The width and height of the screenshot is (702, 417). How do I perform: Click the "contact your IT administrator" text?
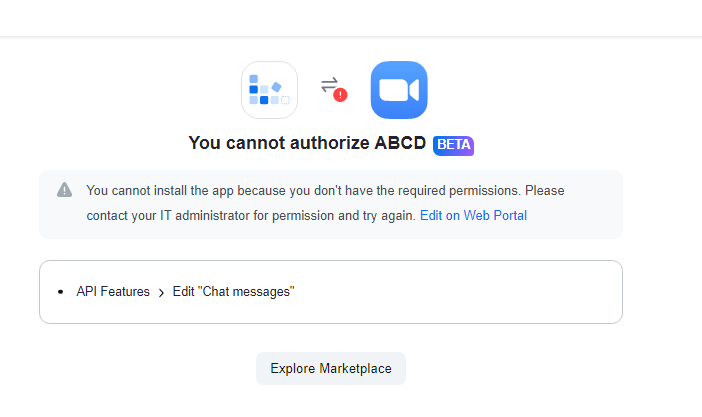pos(251,216)
